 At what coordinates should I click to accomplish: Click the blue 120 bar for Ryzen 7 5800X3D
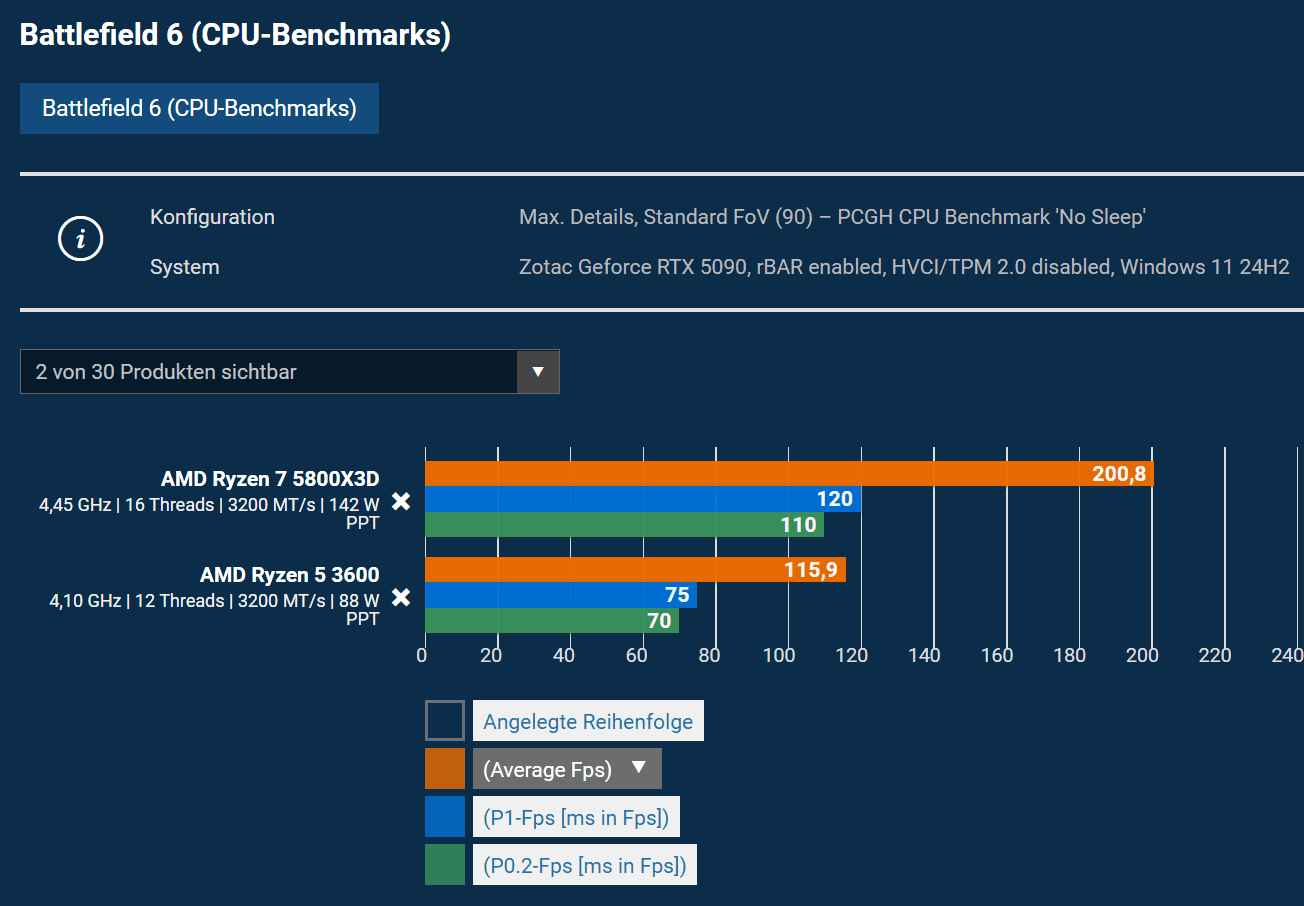(x=643, y=499)
